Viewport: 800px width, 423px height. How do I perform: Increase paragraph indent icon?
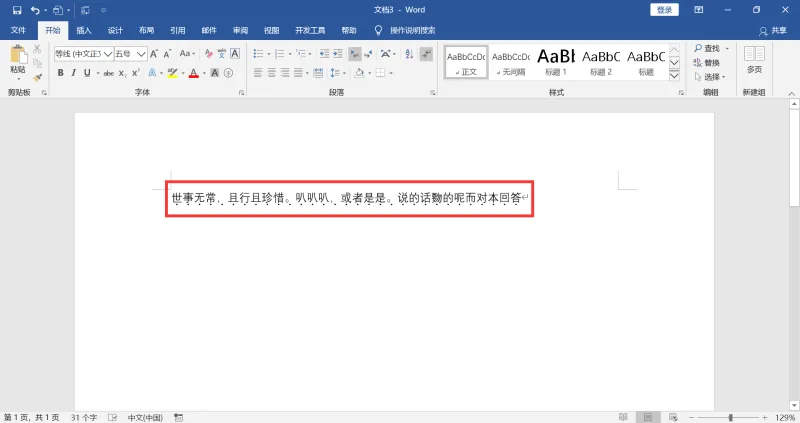coord(338,54)
